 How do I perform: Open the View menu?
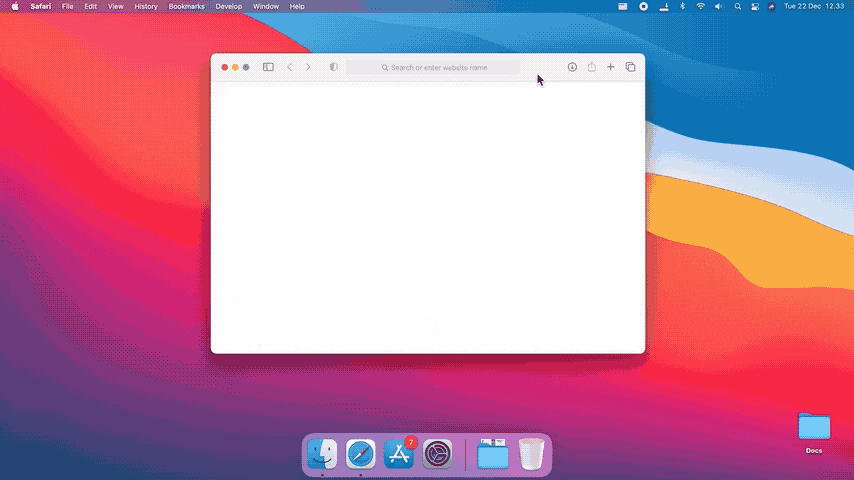click(x=115, y=7)
